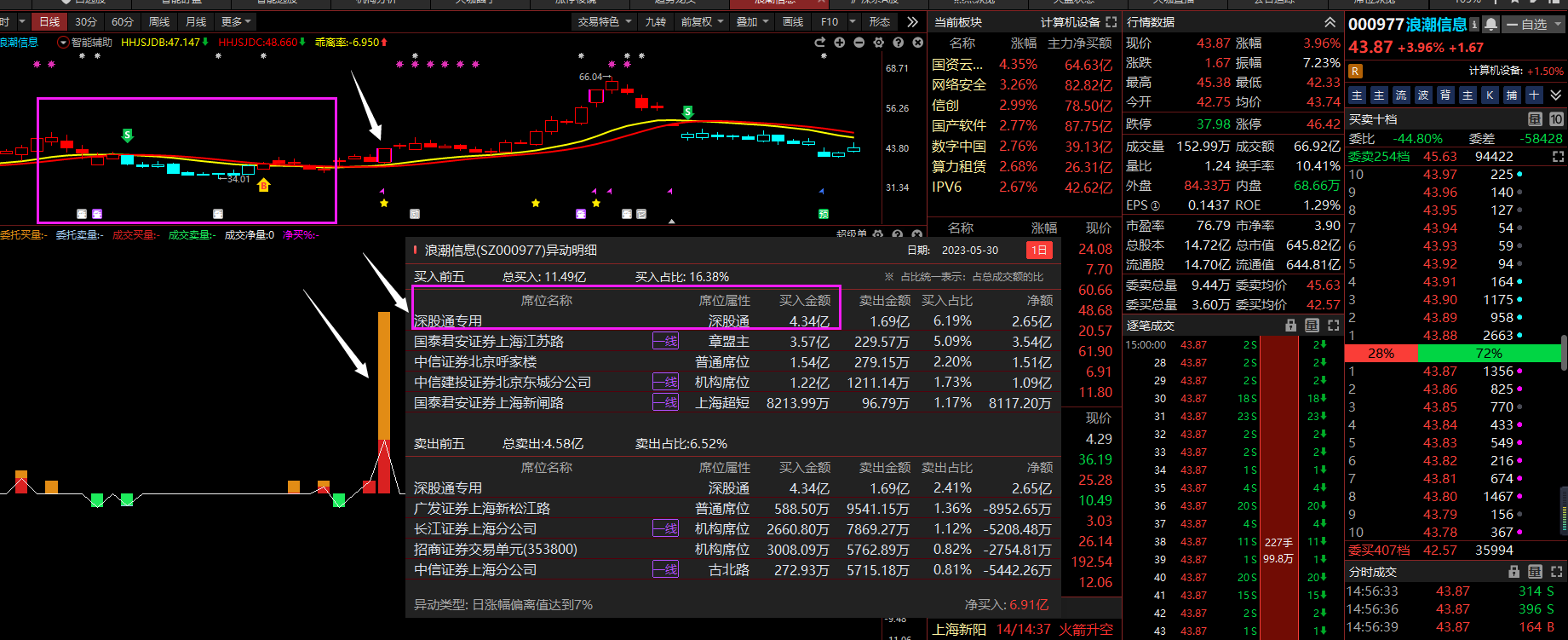Toggle 量 icon in 逐笔成交 header

pos(1312,326)
